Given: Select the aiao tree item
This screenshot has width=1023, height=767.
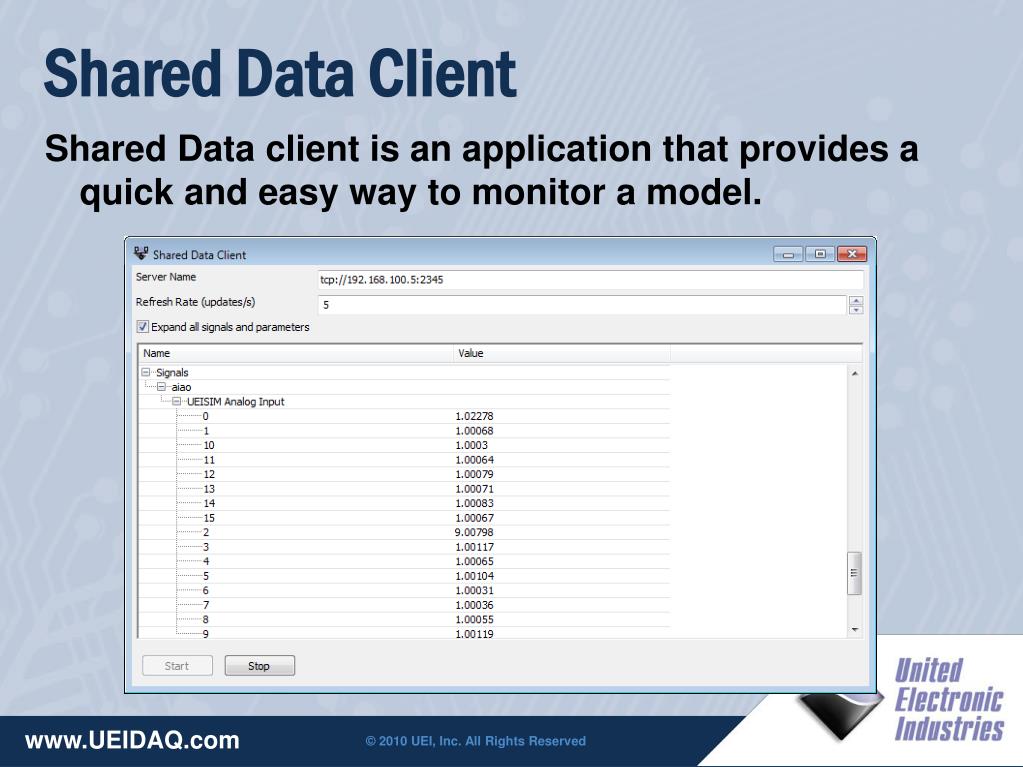Looking at the screenshot, I should pos(181,387).
